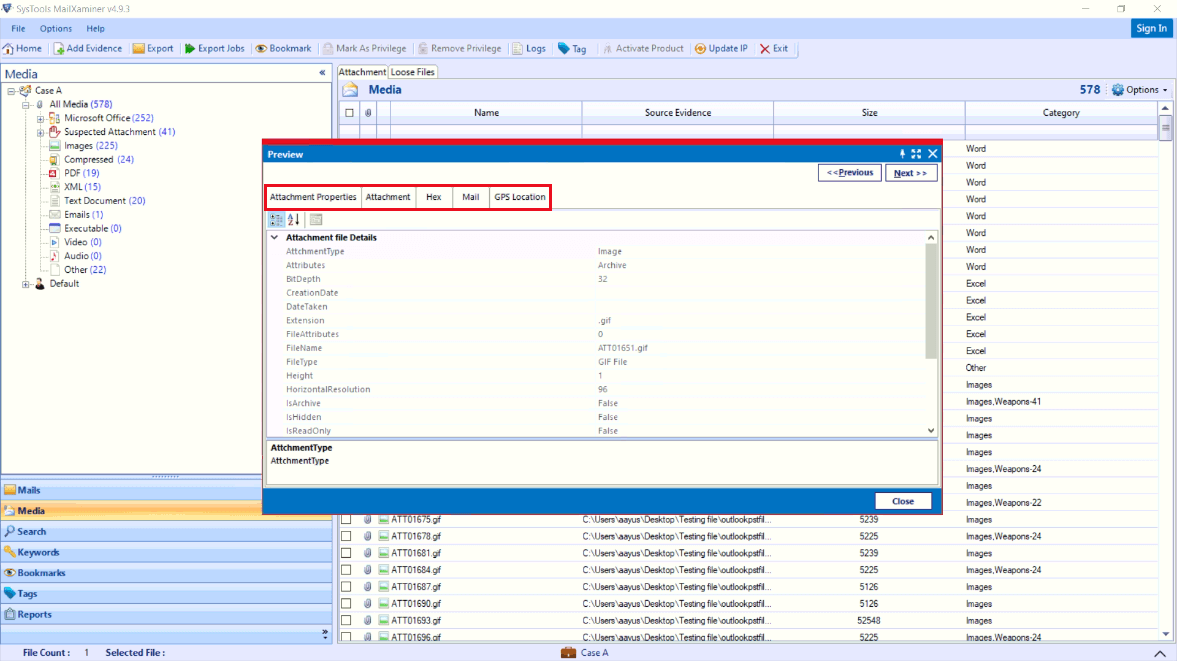The width and height of the screenshot is (1177, 661).
Task: Click the Export toolbar button
Action: 153,49
